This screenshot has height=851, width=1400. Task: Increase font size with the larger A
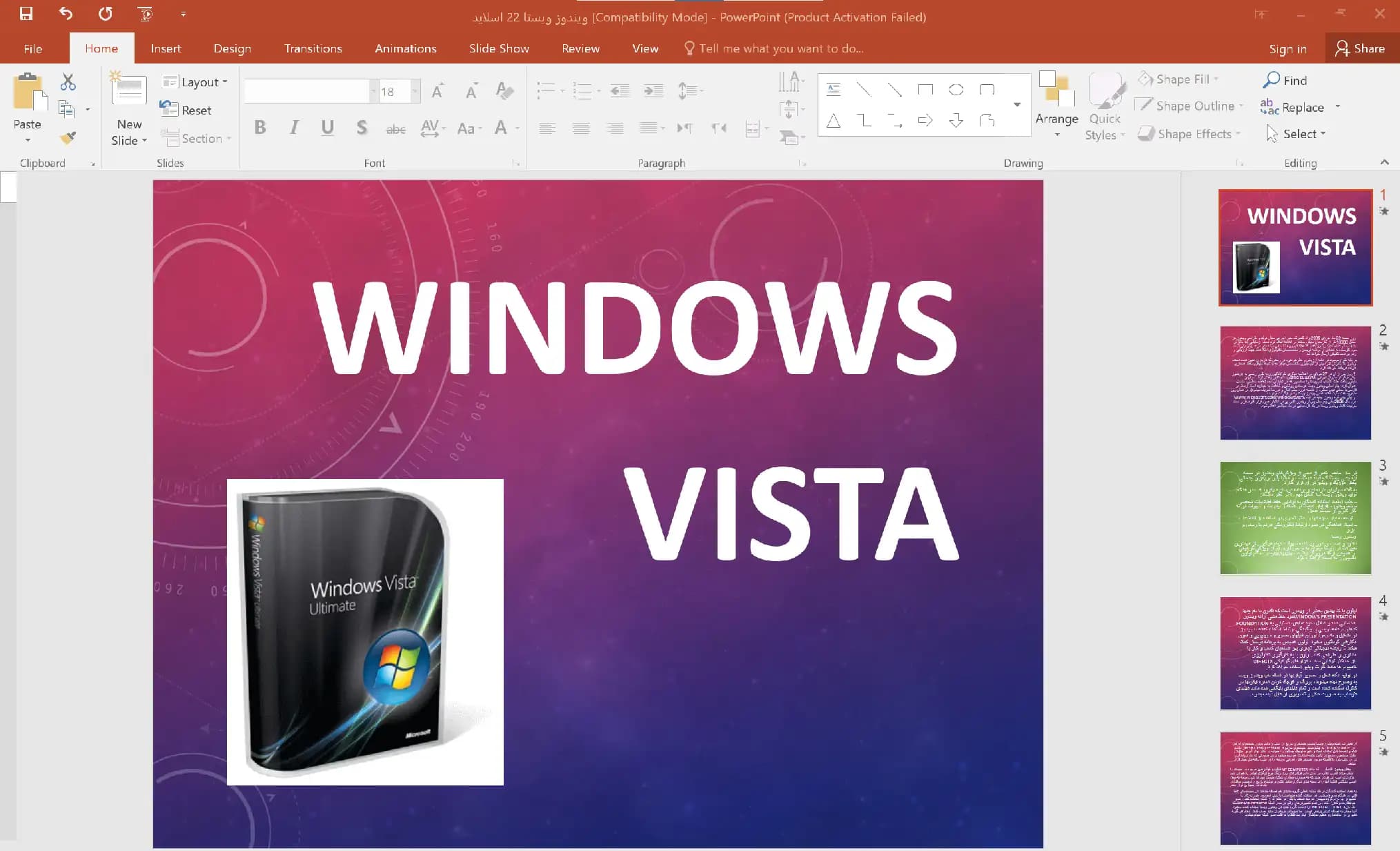click(437, 90)
